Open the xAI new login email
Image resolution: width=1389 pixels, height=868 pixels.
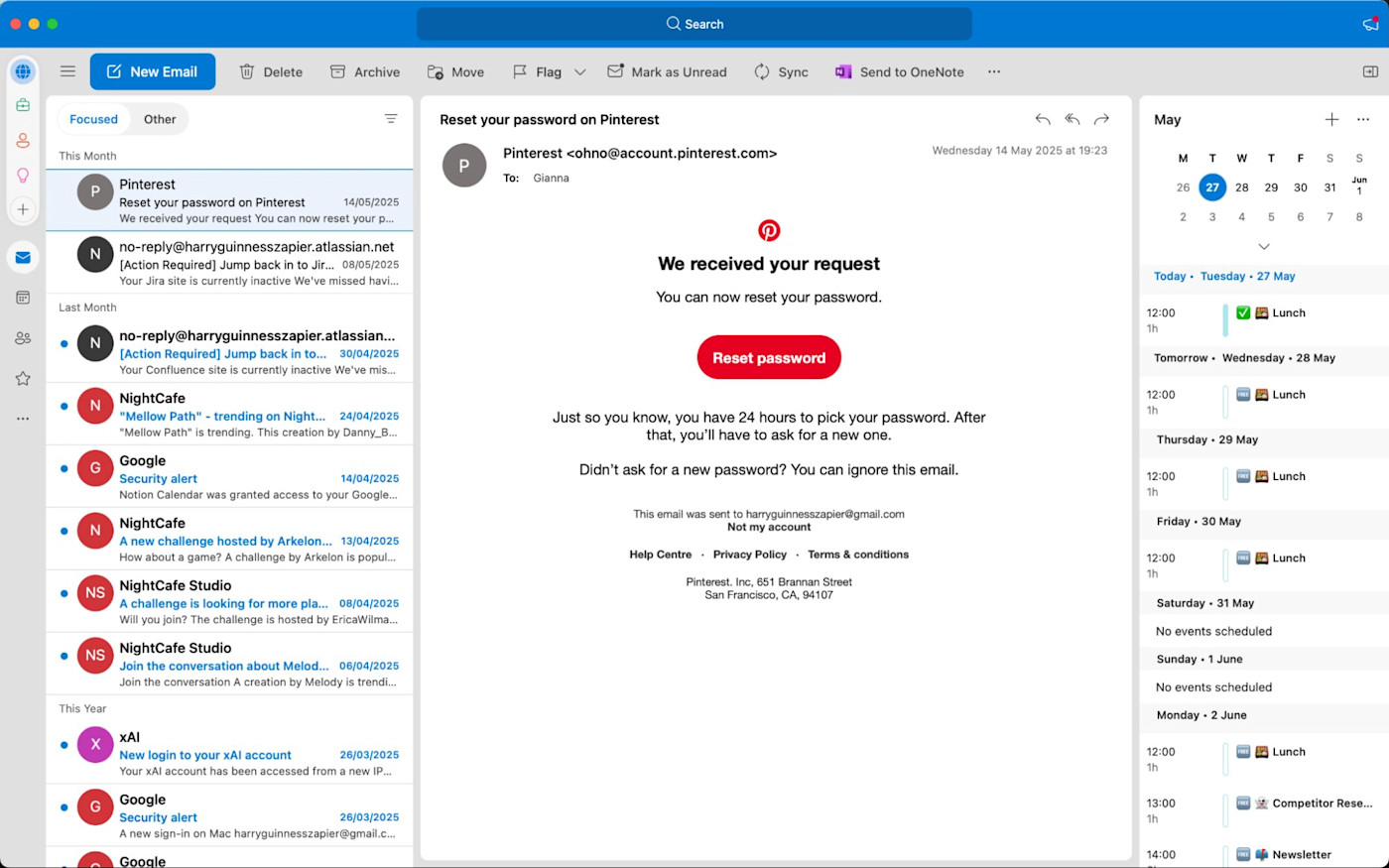(229, 754)
